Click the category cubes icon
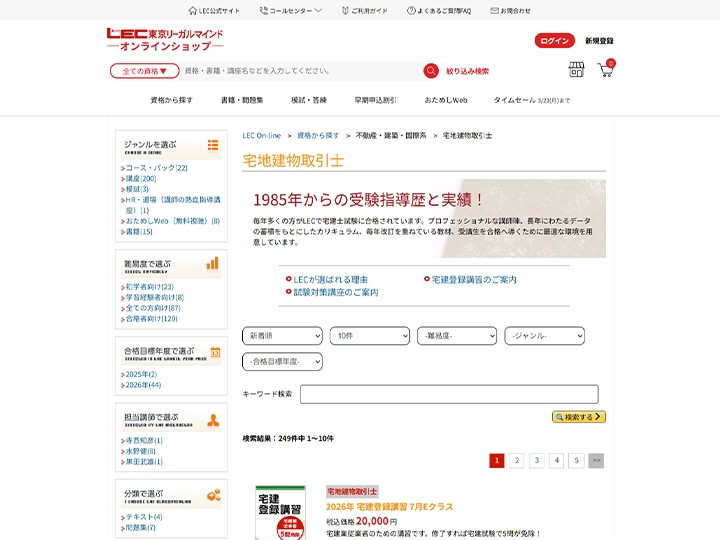 coord(214,495)
